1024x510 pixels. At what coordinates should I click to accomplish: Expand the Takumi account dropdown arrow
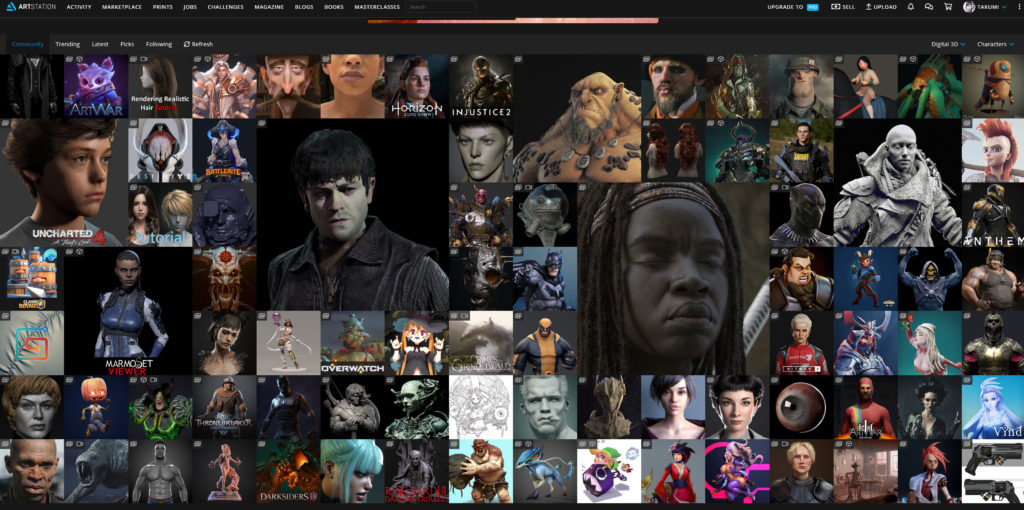(1004, 7)
